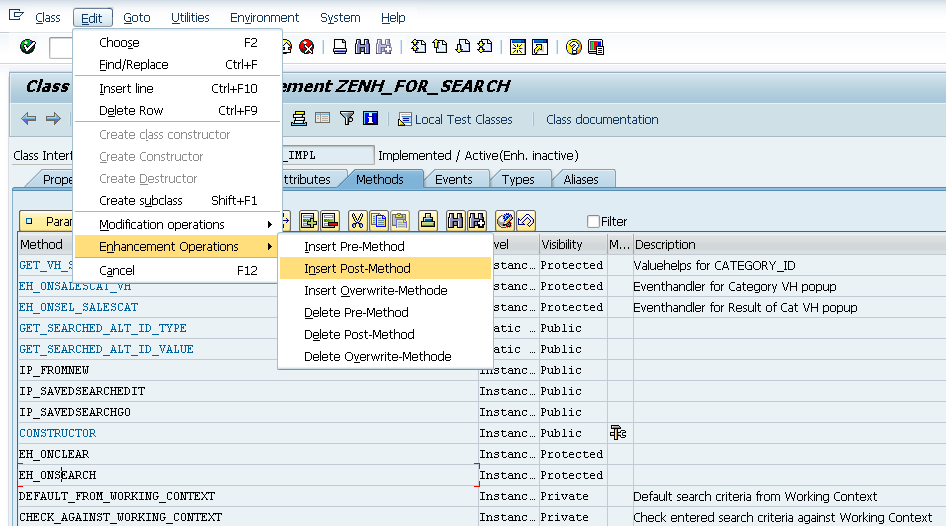Click the Find binoculars icon in the methods toolbar
This screenshot has height=526, width=946.
coord(456,221)
